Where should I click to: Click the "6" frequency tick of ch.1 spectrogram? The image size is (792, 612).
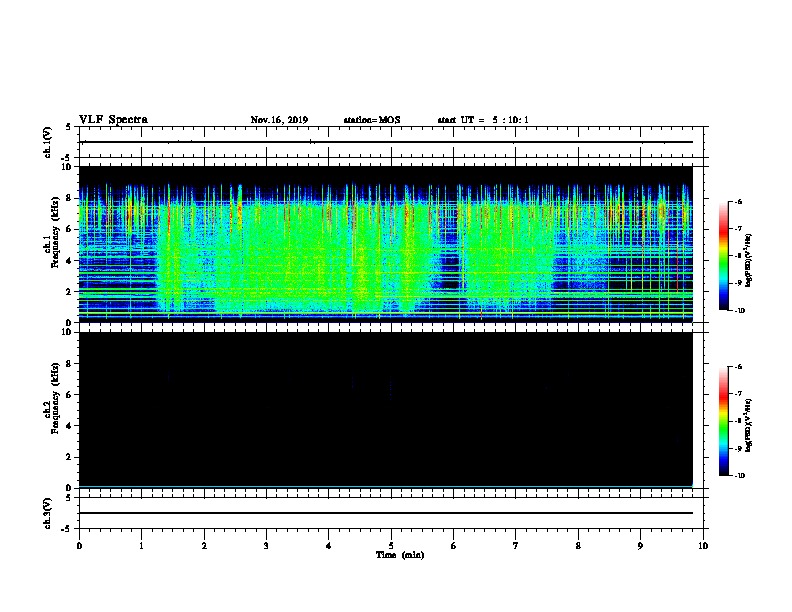[70, 229]
